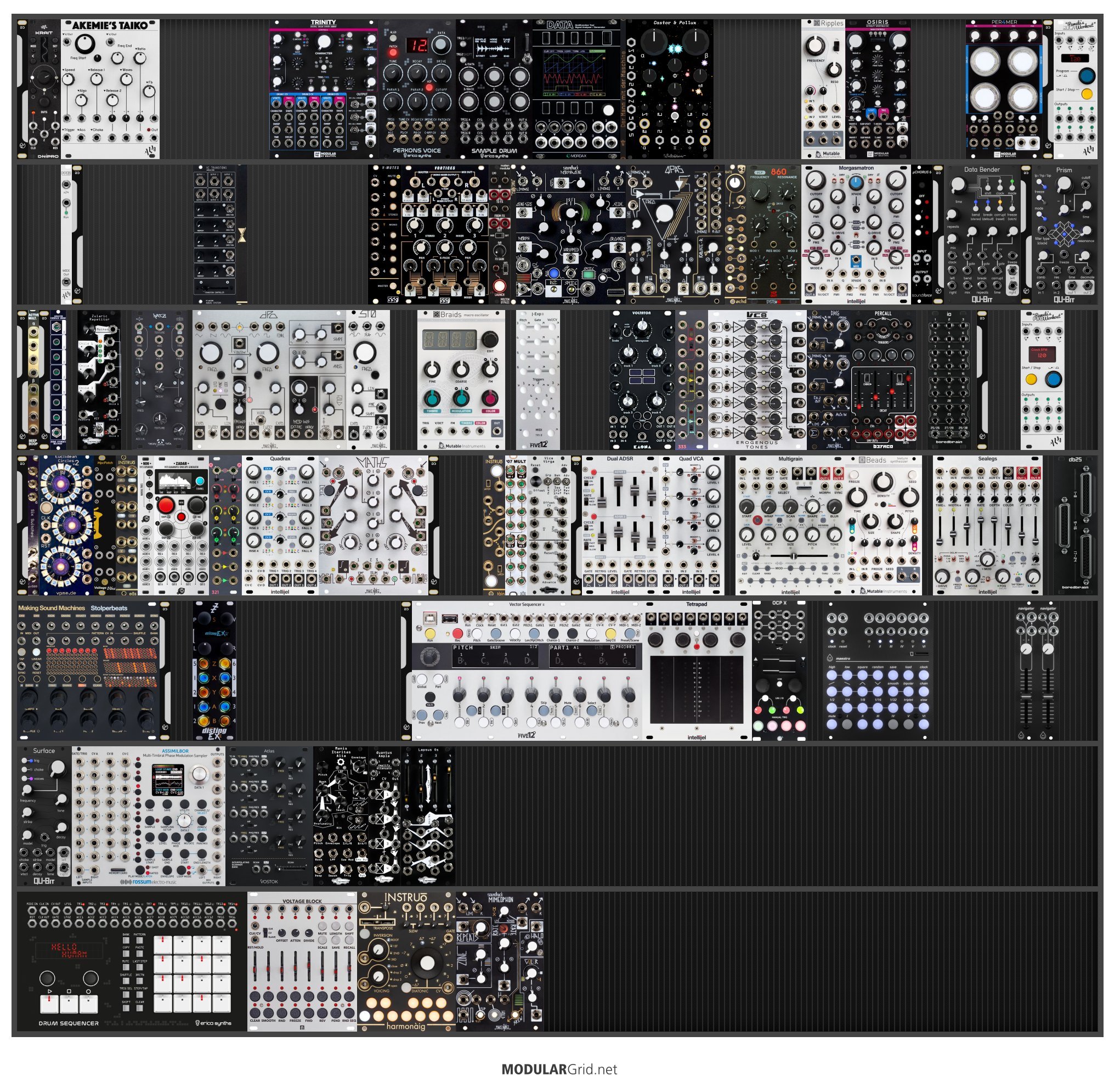This screenshot has width=1120, height=1081.
Task: Toggle the blue Select button on Vector Sequencer
Action: (x=591, y=710)
